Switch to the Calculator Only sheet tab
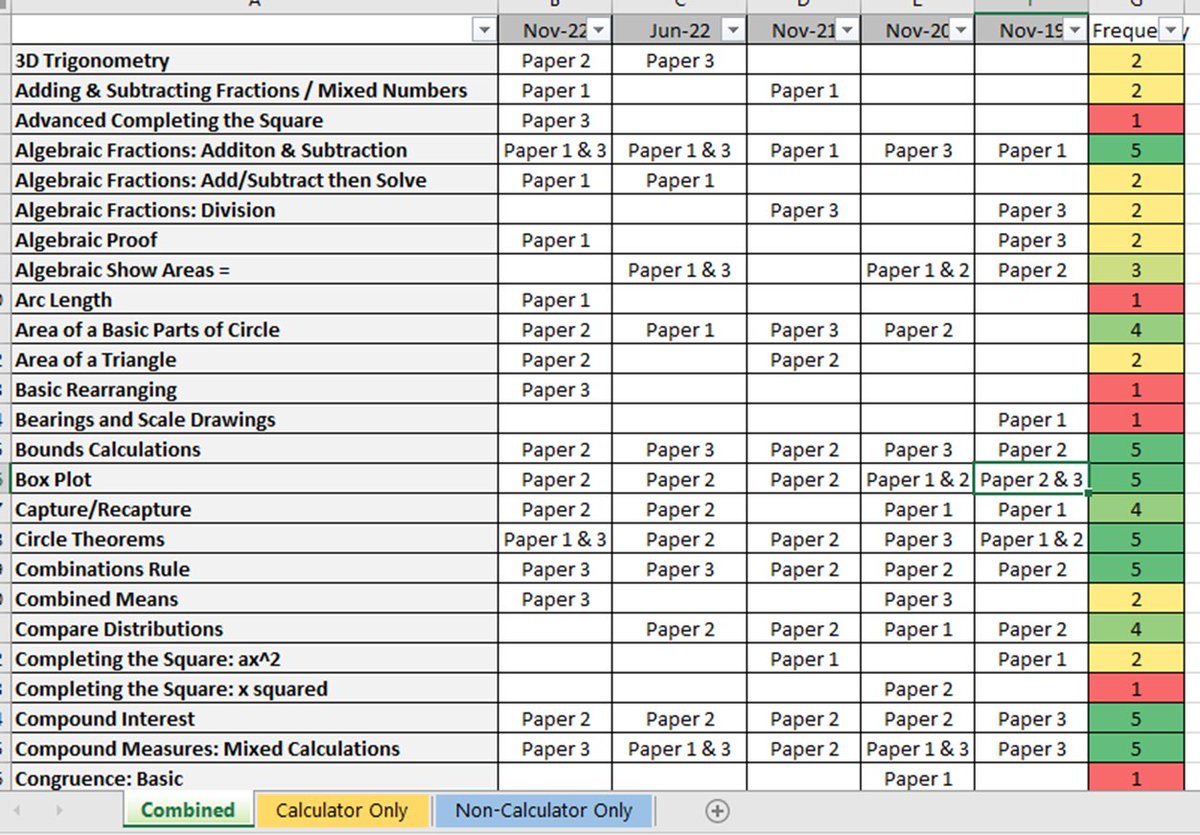This screenshot has width=1200, height=835. pyautogui.click(x=342, y=810)
